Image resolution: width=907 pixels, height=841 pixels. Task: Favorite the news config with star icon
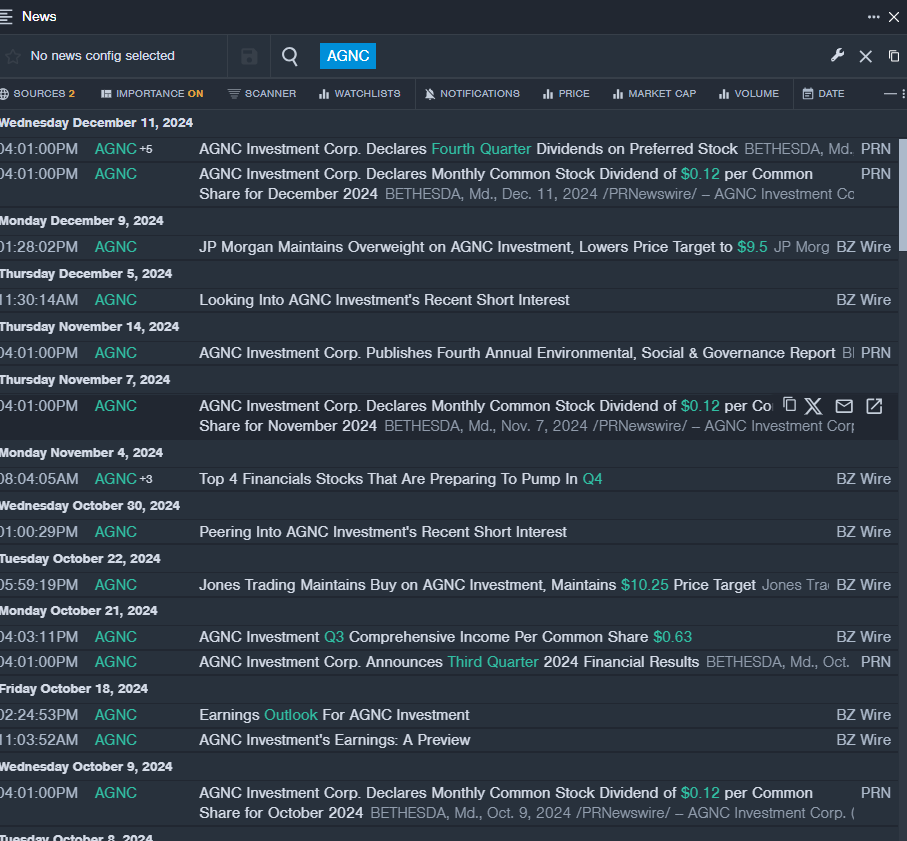click(13, 56)
